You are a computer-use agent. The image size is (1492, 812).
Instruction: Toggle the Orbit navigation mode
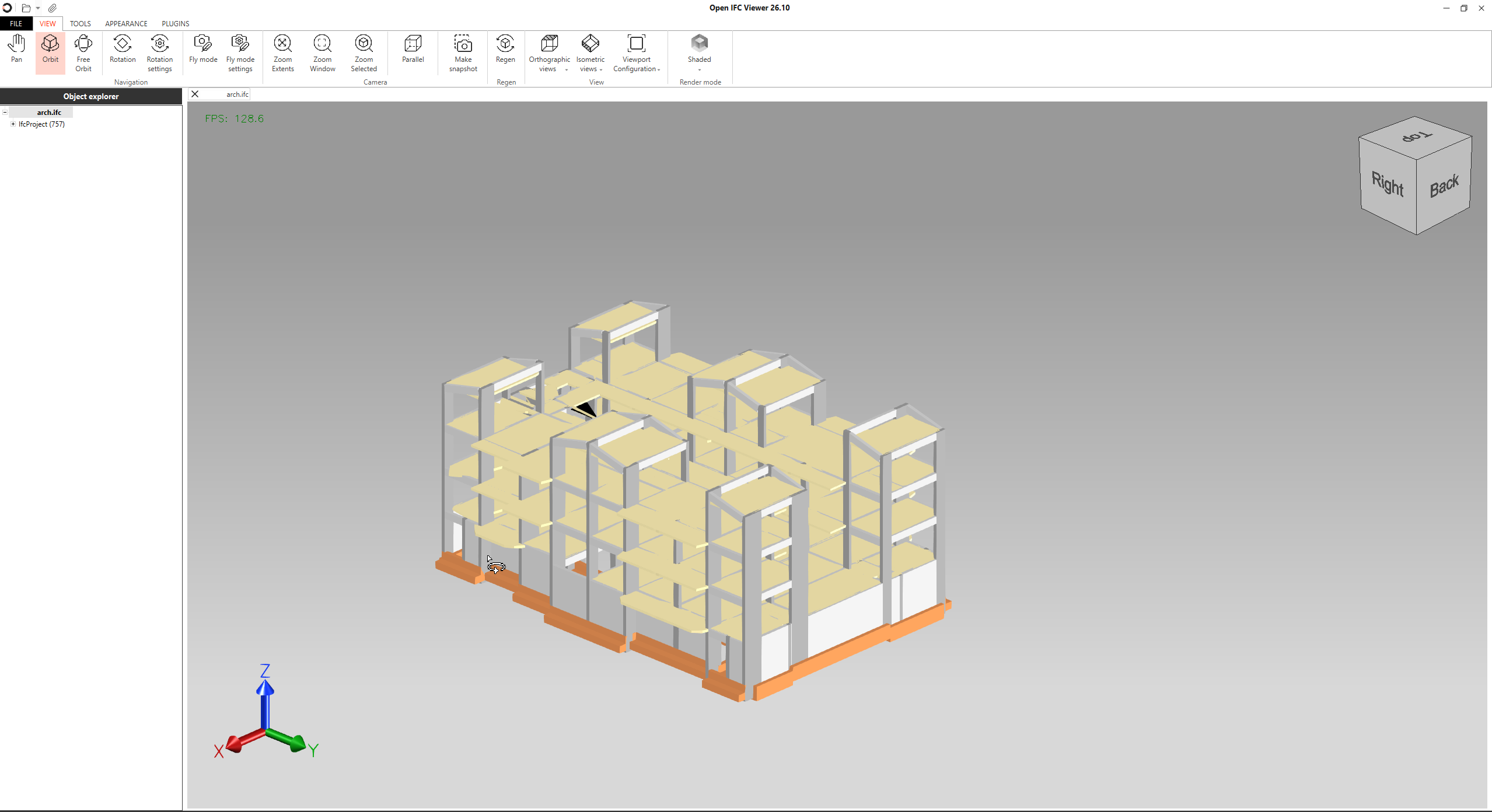[x=50, y=52]
